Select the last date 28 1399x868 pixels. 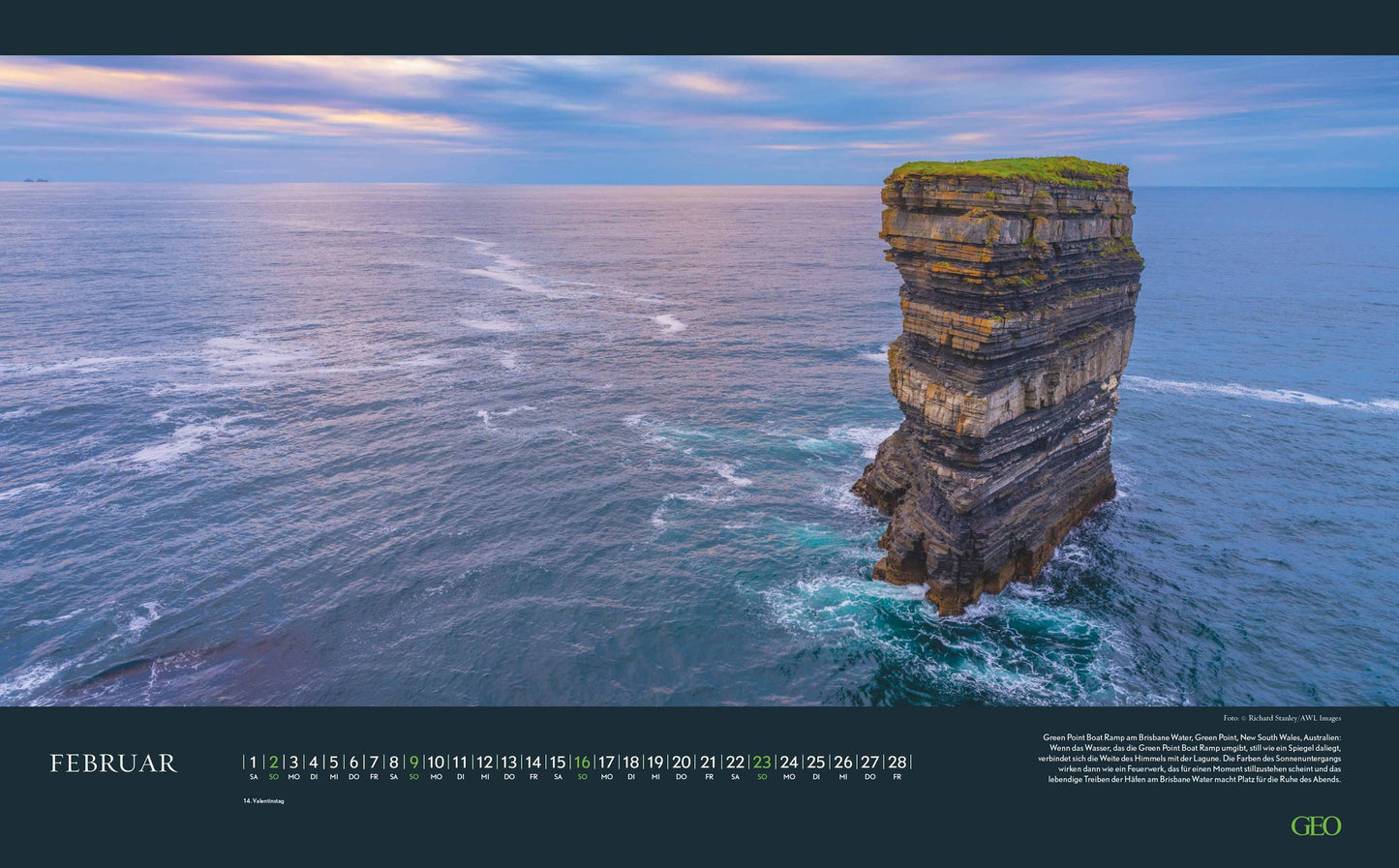click(x=897, y=763)
